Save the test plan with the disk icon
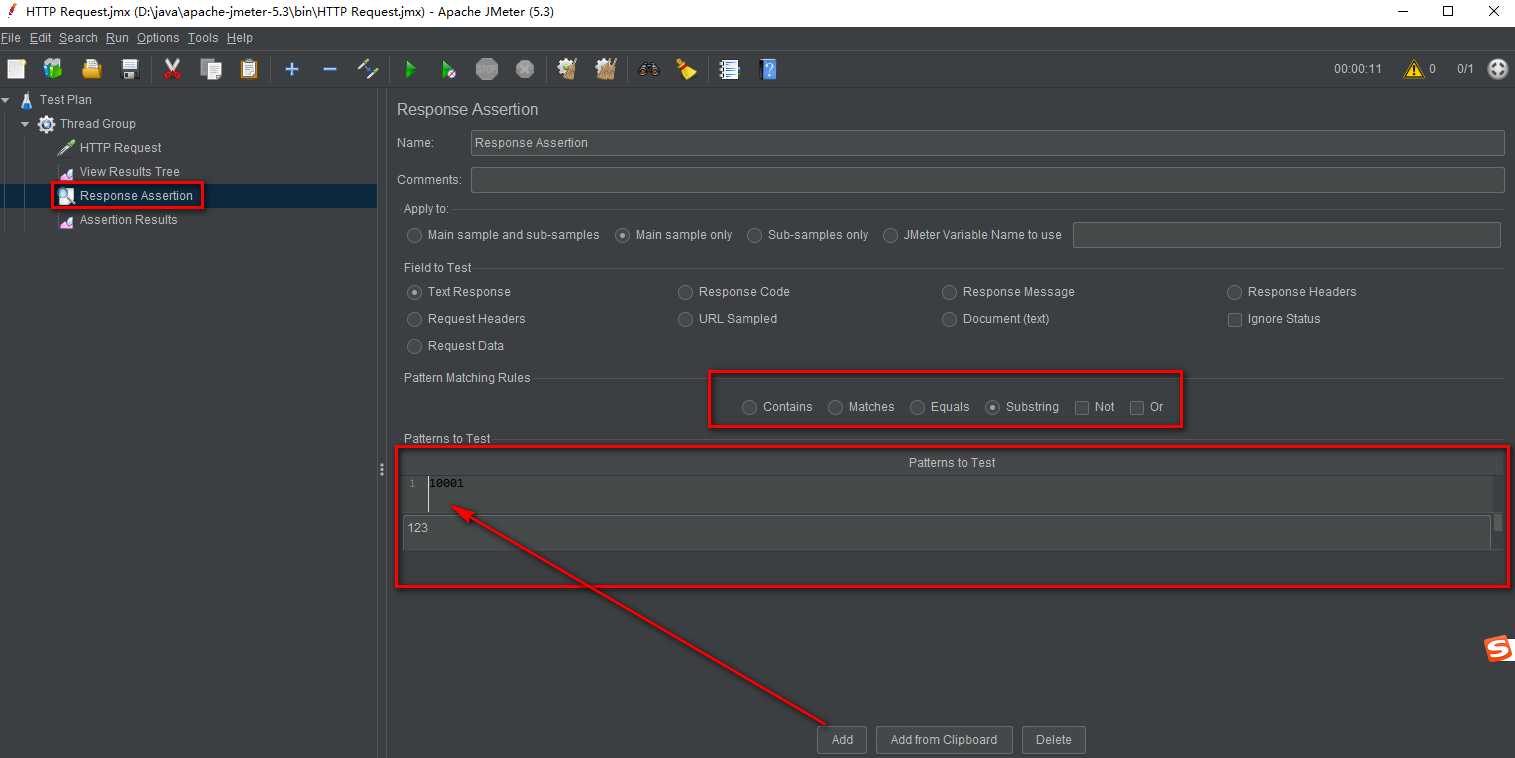 tap(129, 69)
